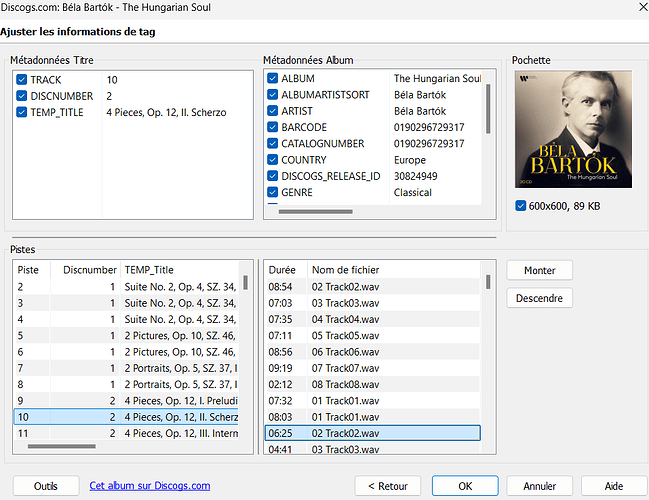Uncheck the TRACK metadata checkbox
The image size is (649, 500).
pyautogui.click(x=22, y=79)
